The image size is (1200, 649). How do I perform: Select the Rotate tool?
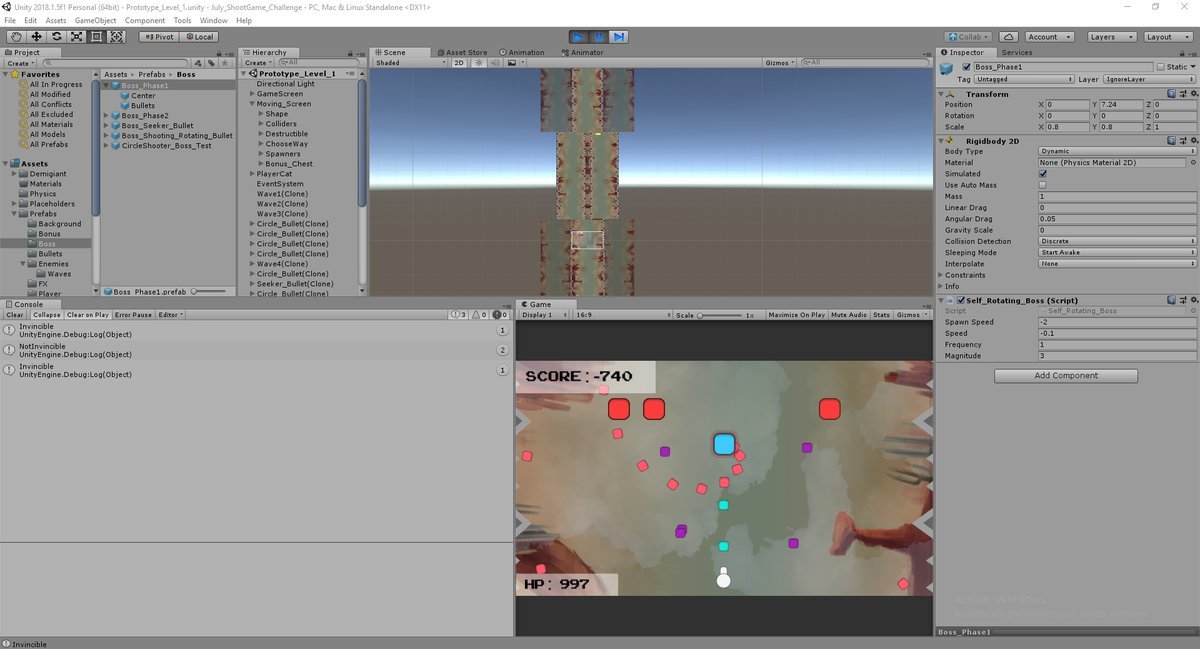tap(56, 37)
